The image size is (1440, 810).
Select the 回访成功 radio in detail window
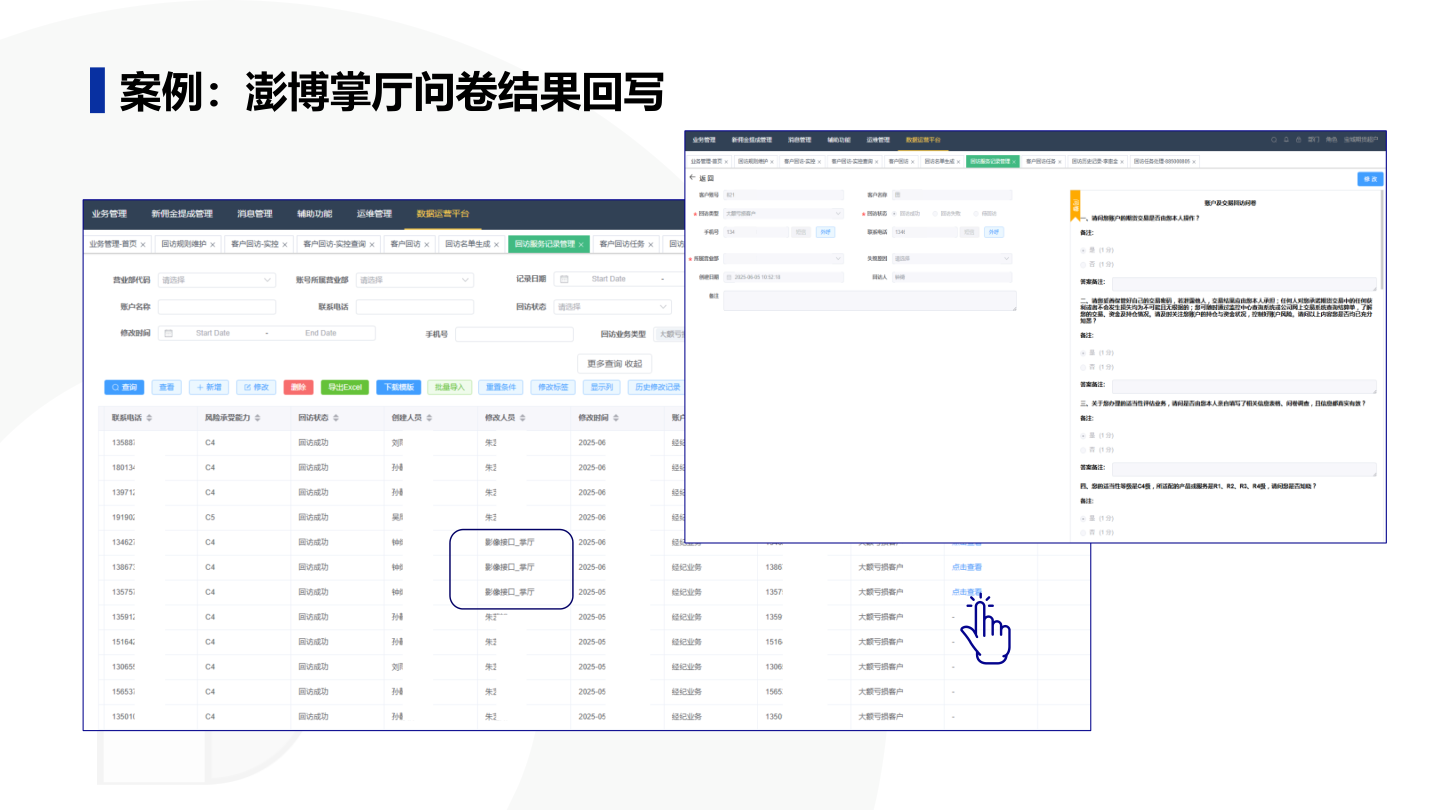(894, 213)
